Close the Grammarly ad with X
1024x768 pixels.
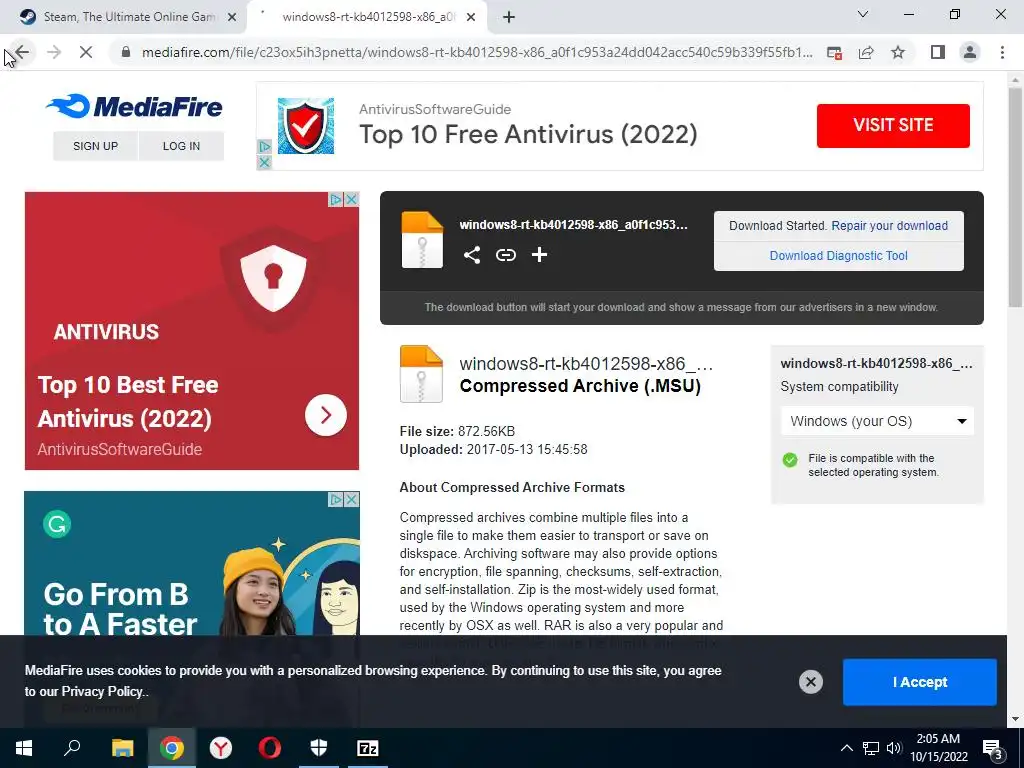[x=351, y=500]
